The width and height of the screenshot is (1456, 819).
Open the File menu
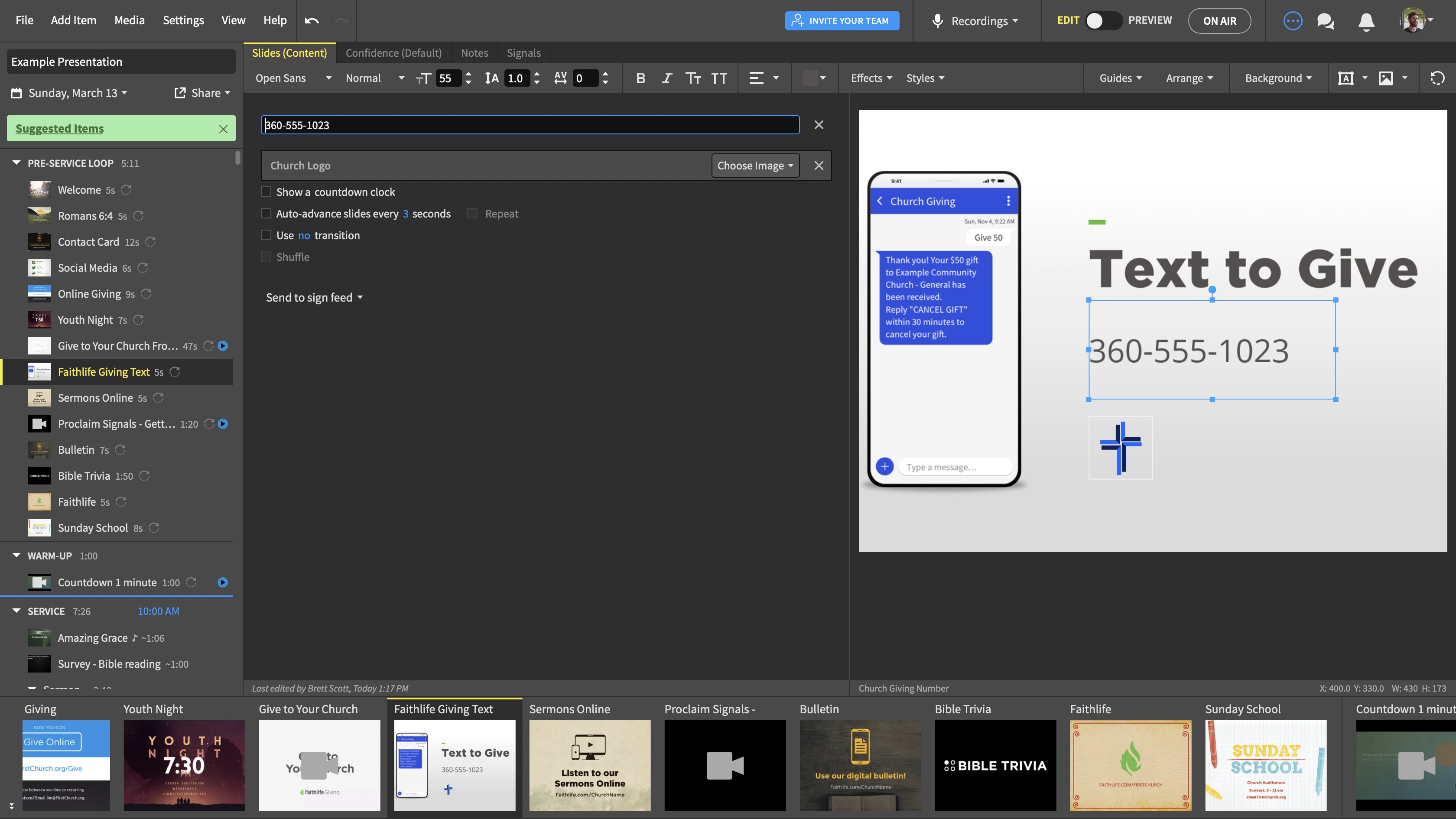(24, 20)
